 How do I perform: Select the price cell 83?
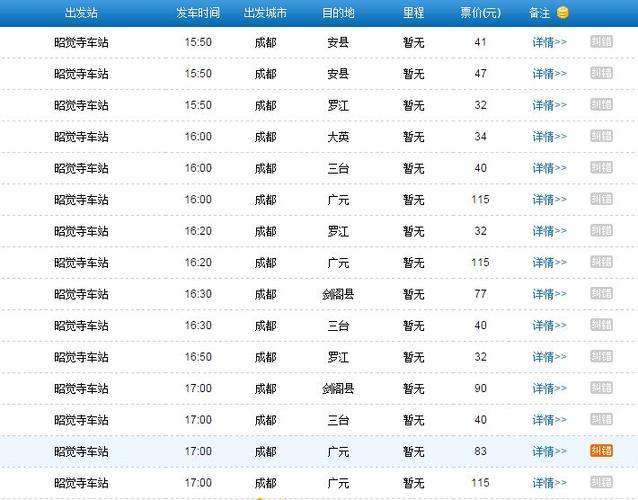tap(481, 451)
